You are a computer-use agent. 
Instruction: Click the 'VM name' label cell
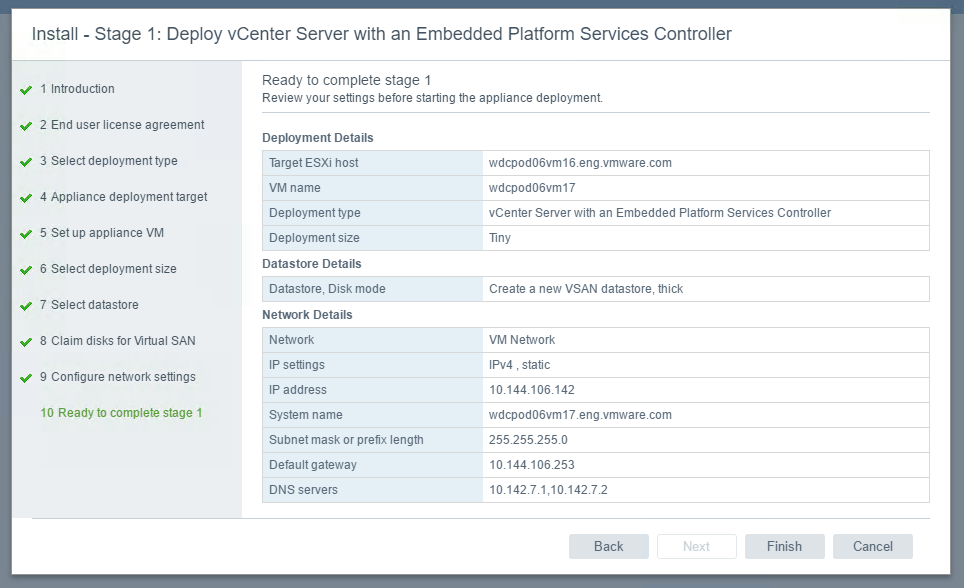point(373,188)
